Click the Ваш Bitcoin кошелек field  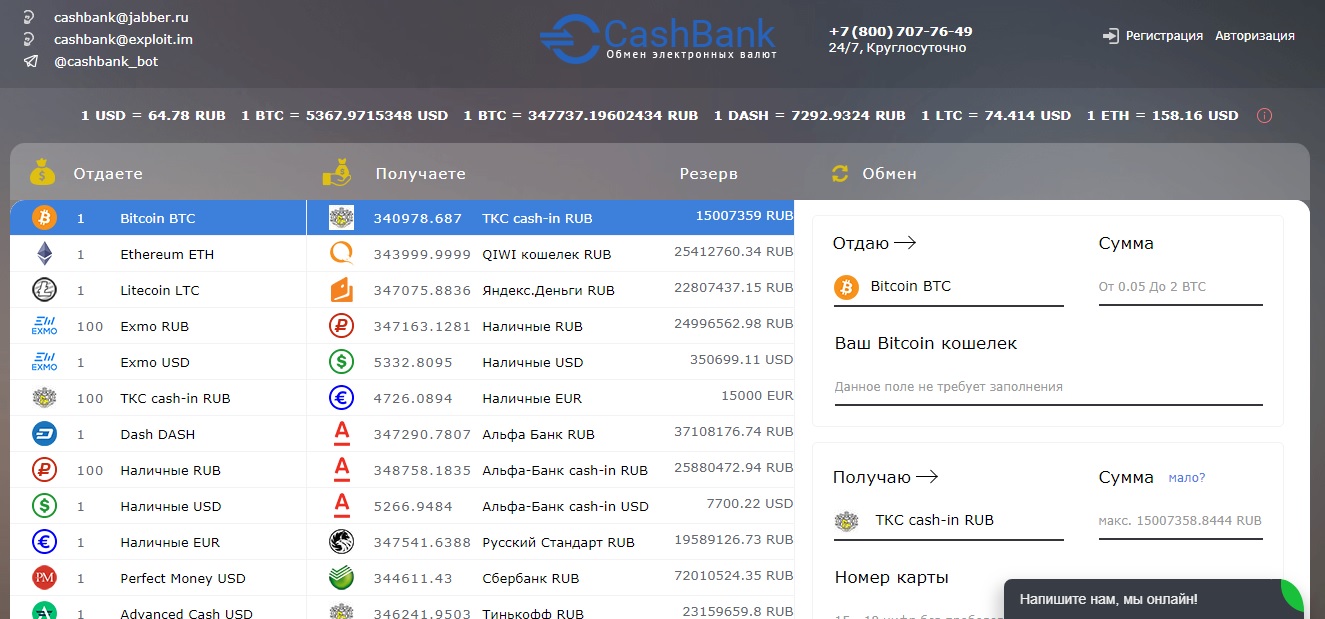click(x=1048, y=387)
